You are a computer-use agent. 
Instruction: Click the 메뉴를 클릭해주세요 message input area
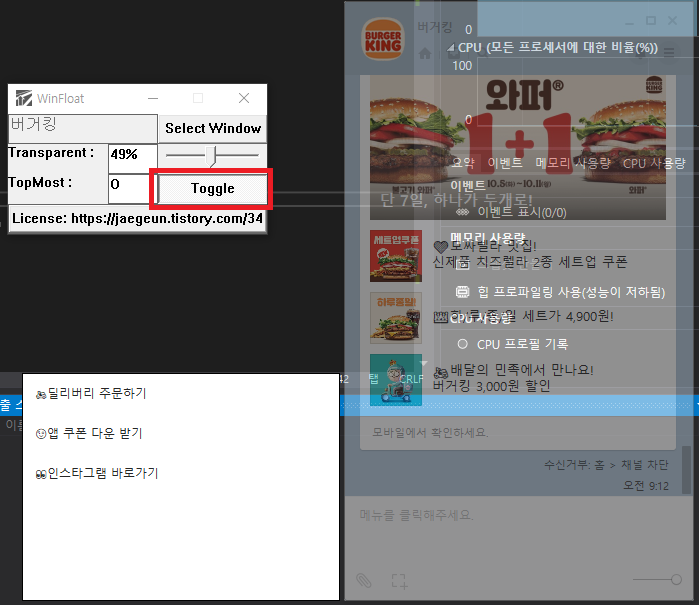point(519,531)
